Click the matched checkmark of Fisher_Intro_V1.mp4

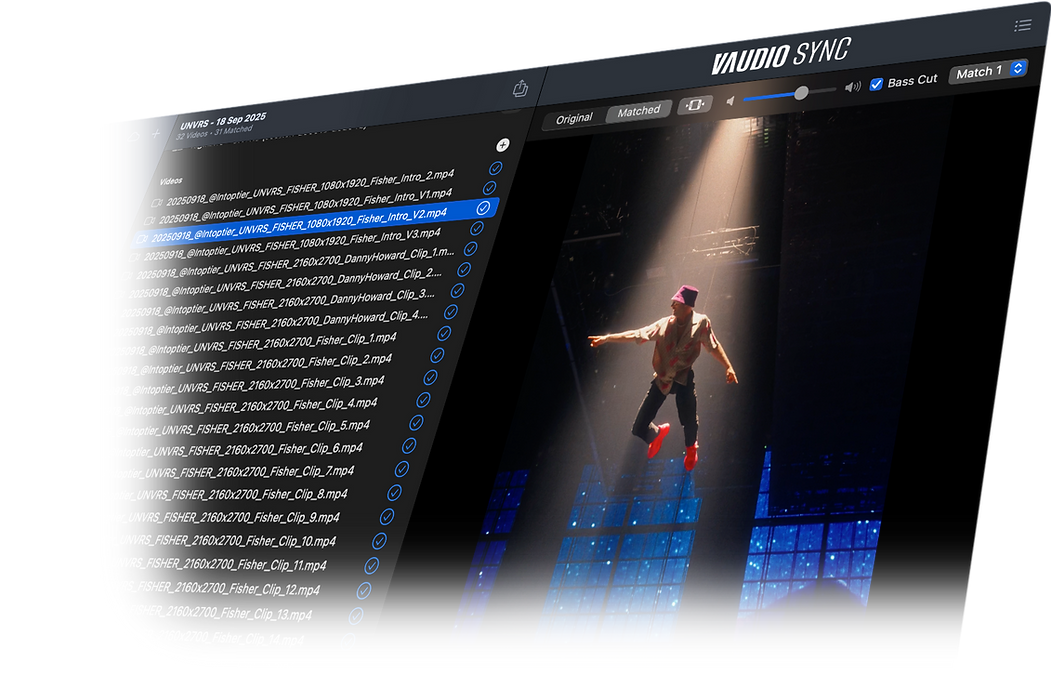click(489, 188)
